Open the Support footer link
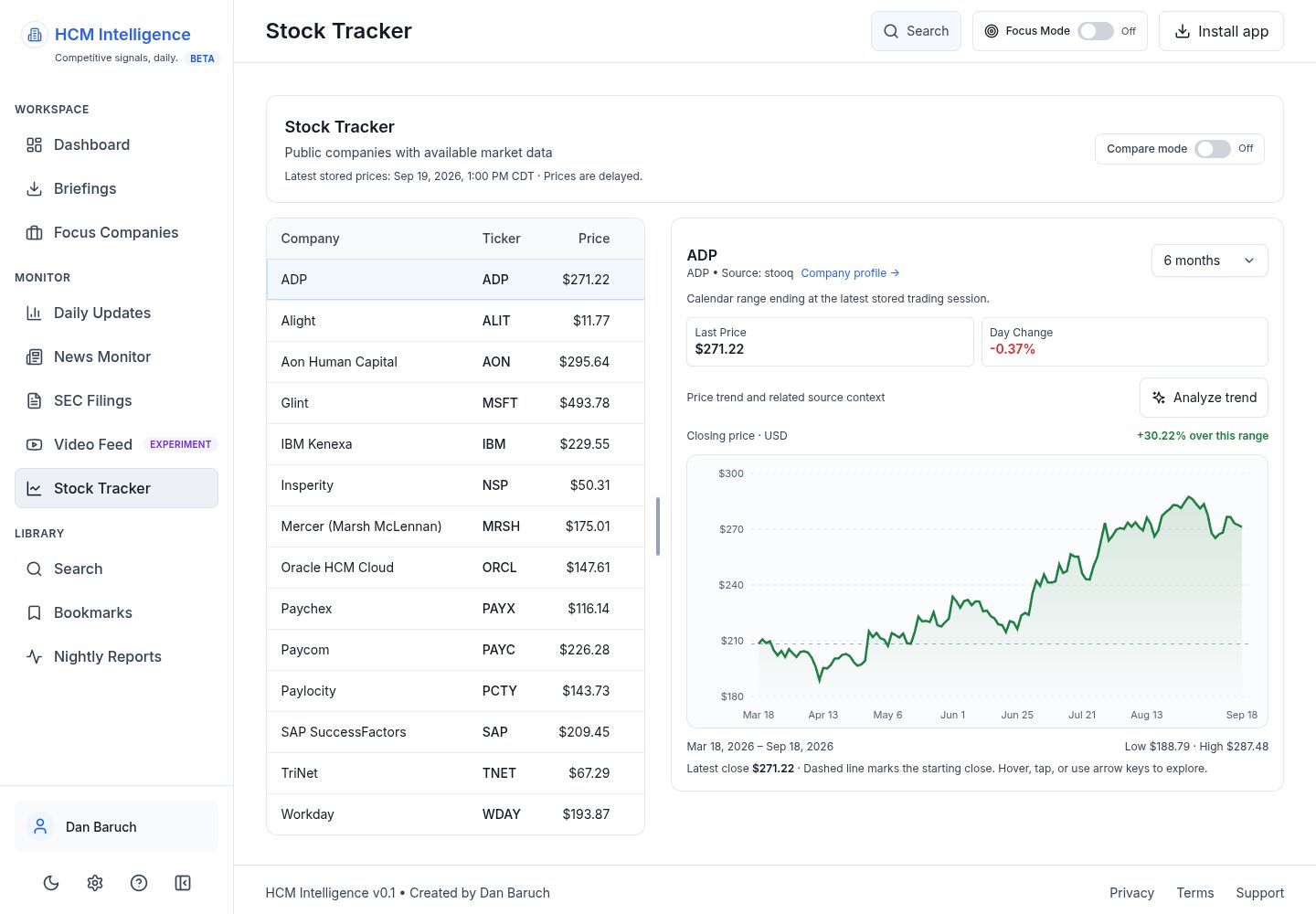This screenshot has width=1316, height=914. [1259, 893]
